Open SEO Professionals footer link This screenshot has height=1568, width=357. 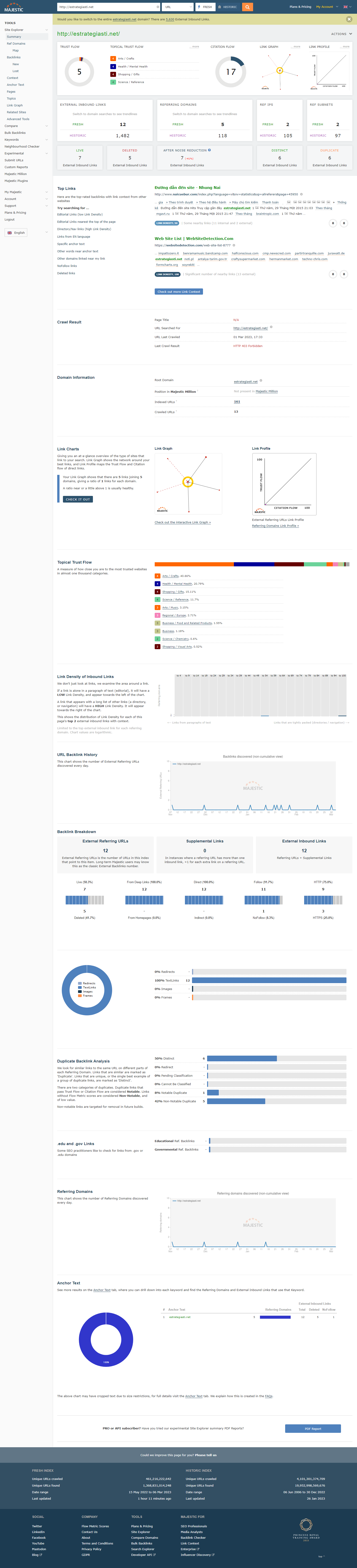(194, 1526)
